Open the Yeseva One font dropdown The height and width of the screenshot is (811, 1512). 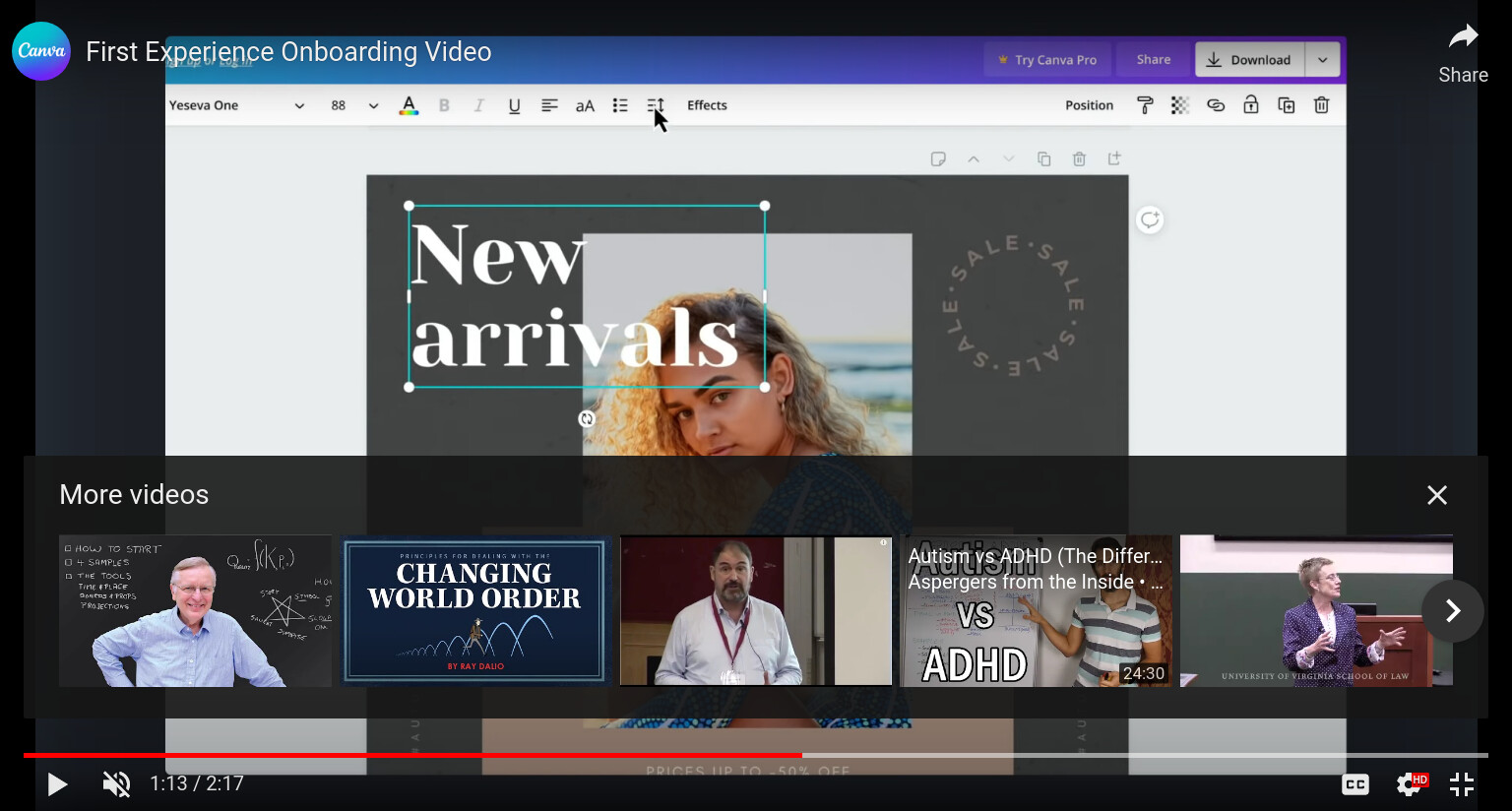[x=236, y=105]
